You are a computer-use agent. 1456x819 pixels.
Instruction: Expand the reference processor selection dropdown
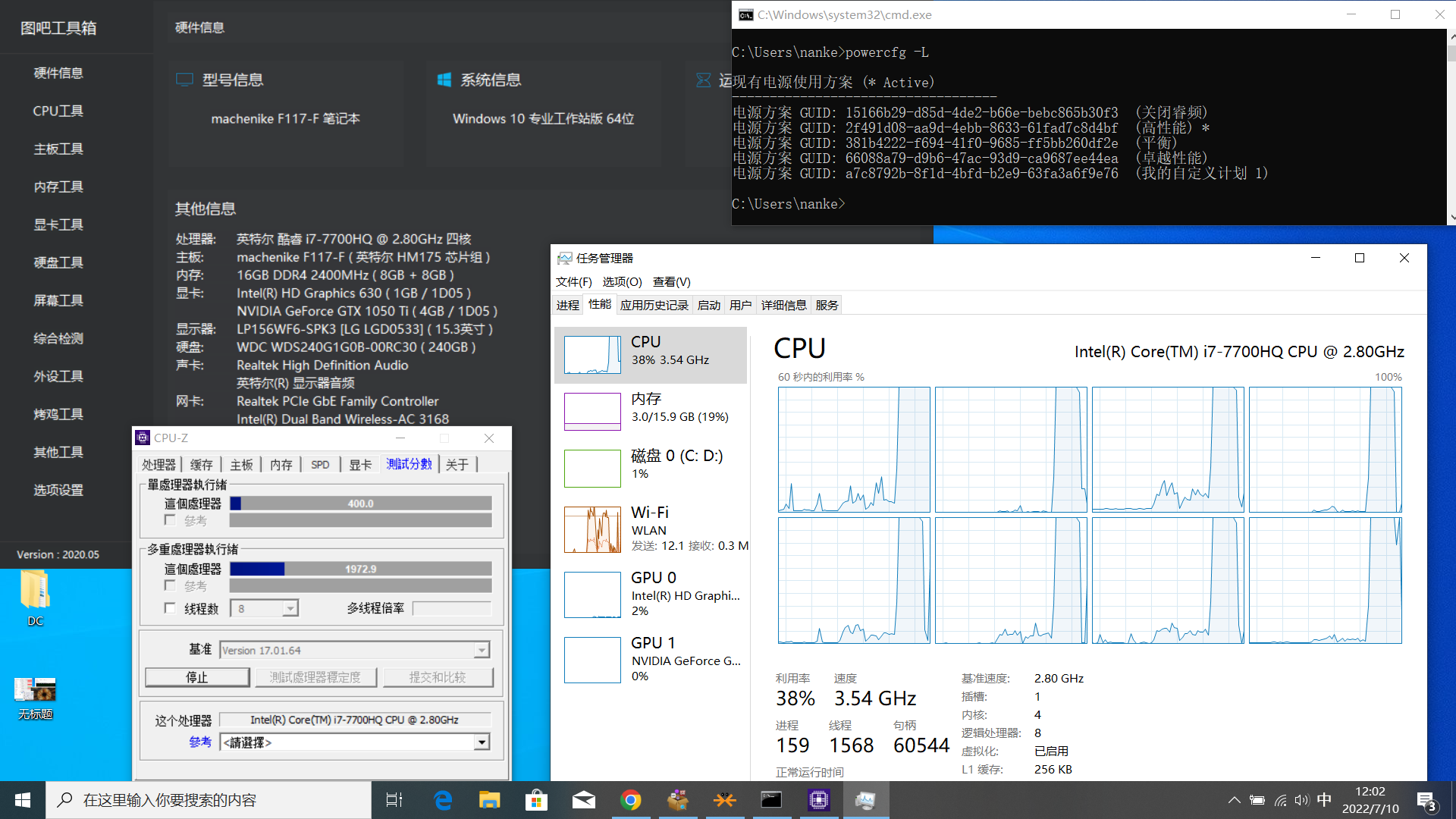482,742
